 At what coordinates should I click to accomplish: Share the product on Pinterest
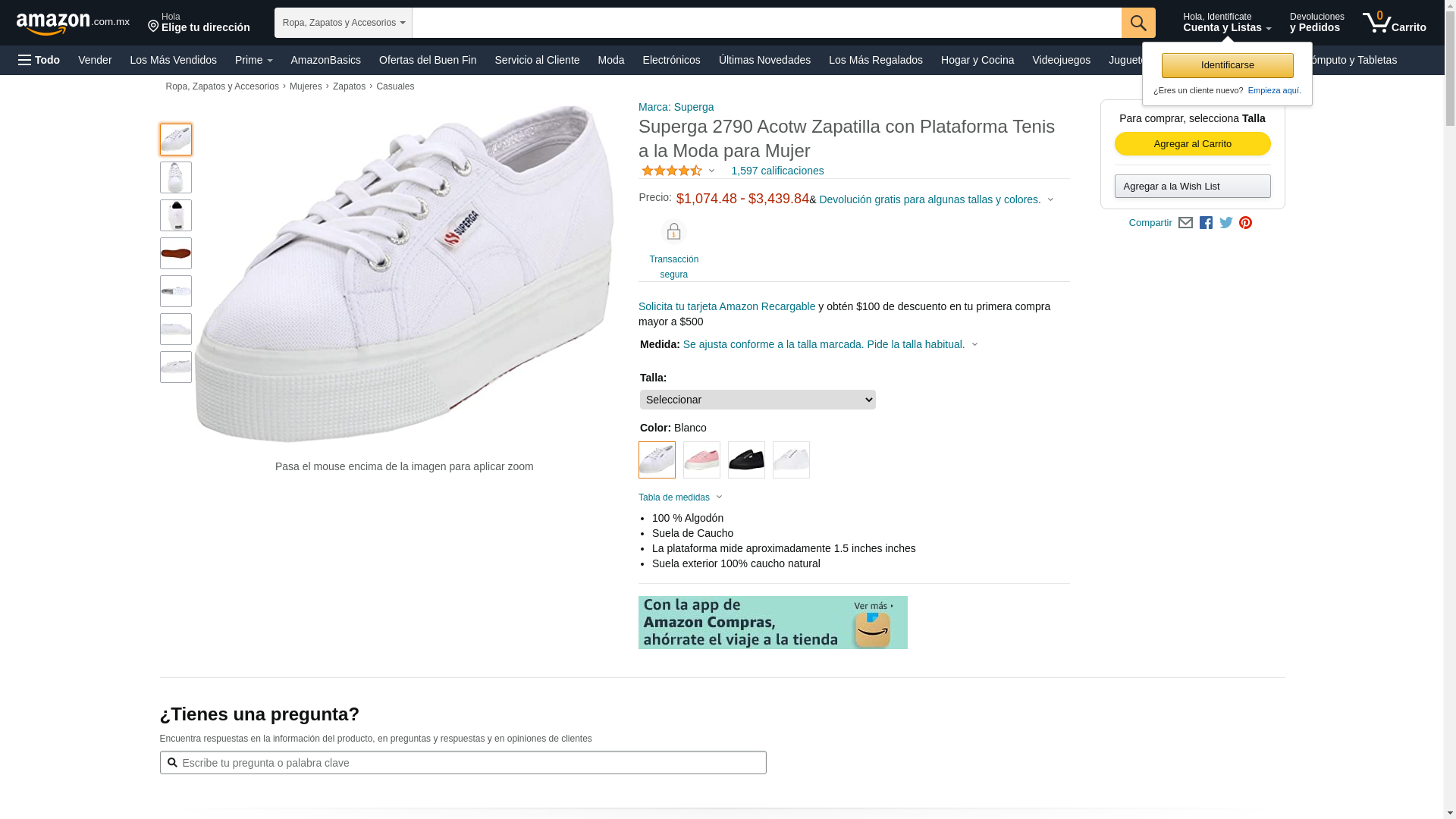coord(1245,223)
